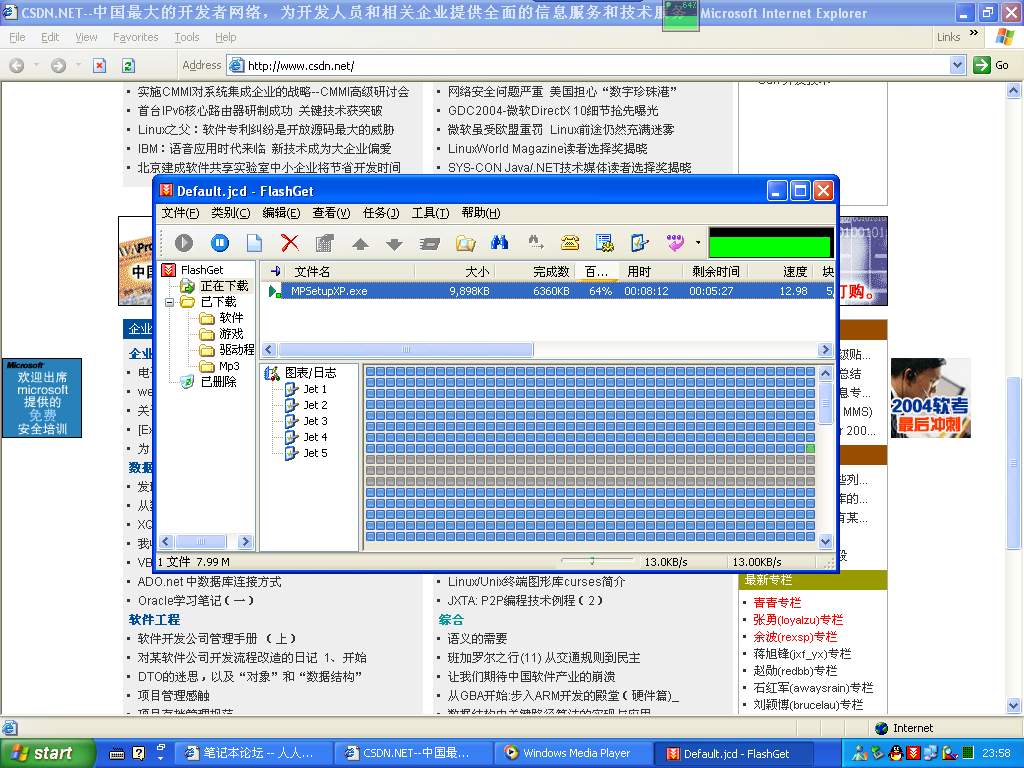
Task: Click the binoculars Find icon
Action: [500, 243]
